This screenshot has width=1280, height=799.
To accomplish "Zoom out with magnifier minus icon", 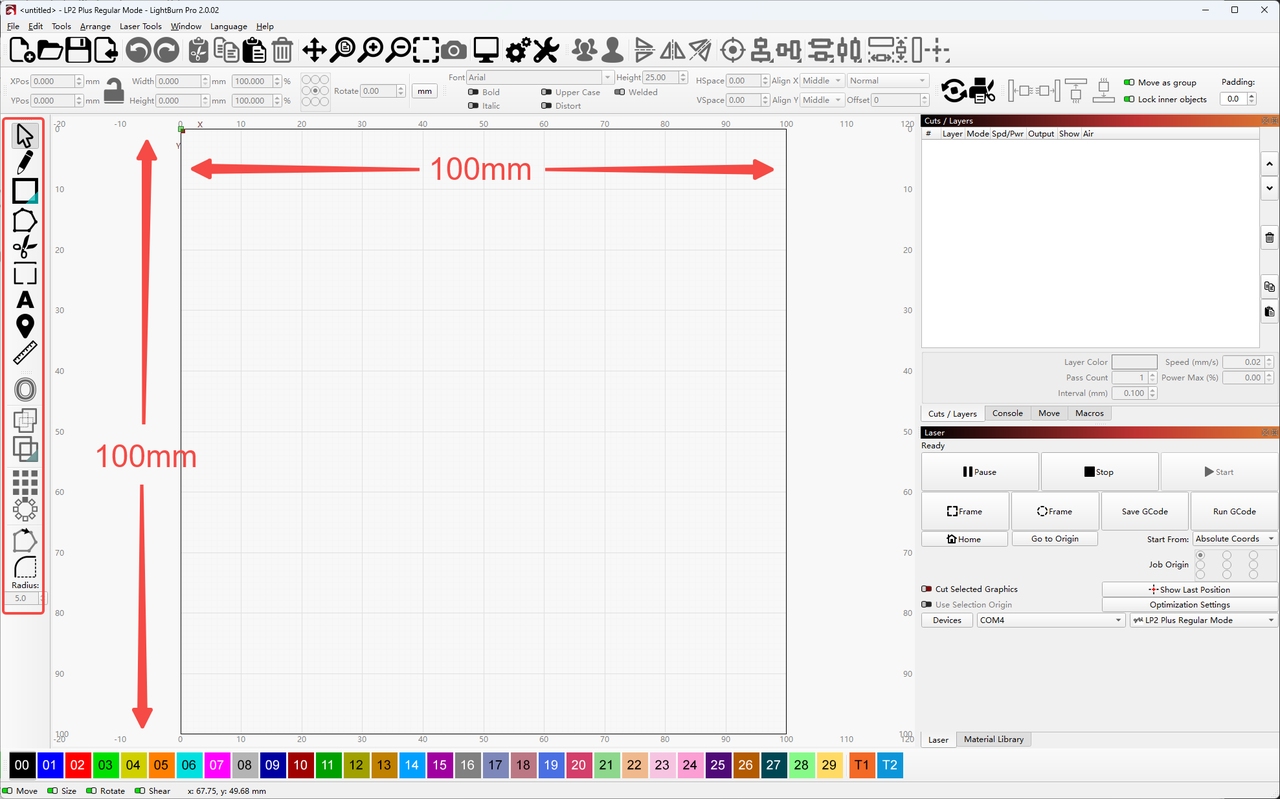I will pos(399,49).
